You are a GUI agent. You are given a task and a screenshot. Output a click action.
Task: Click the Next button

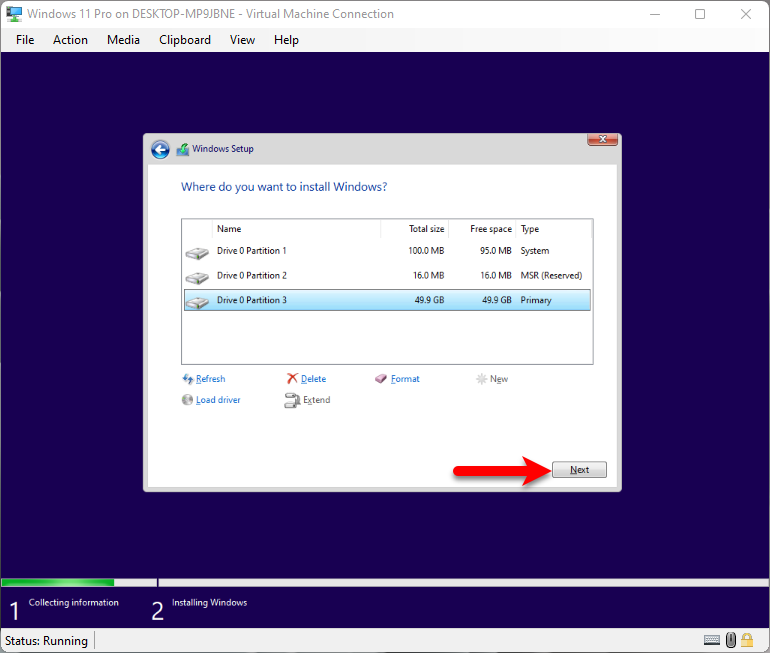click(579, 470)
